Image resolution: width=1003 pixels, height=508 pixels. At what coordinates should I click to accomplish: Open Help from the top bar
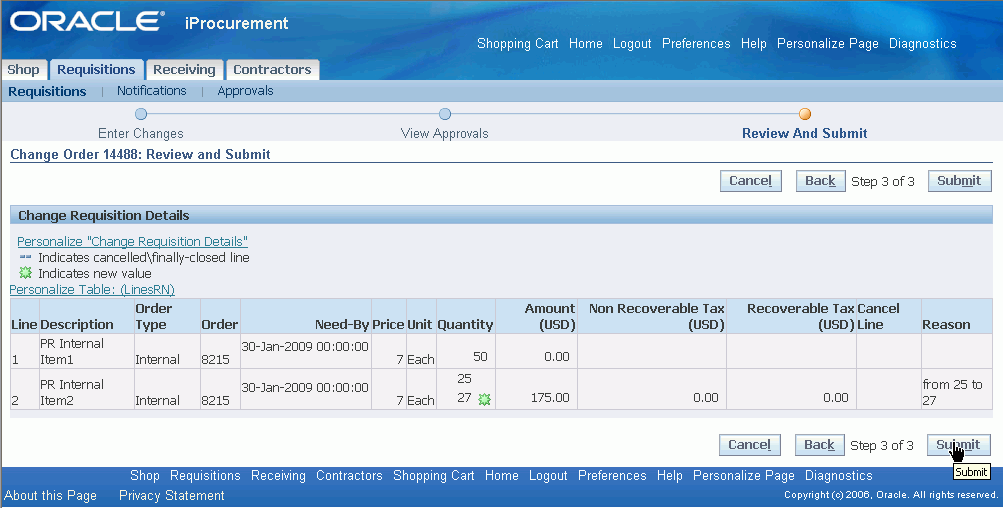[754, 44]
